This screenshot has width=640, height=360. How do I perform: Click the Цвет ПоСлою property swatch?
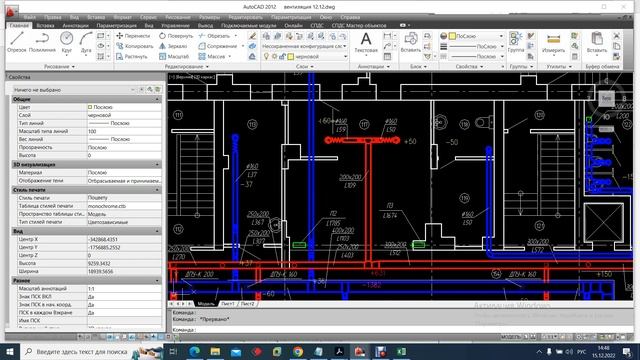90,107
